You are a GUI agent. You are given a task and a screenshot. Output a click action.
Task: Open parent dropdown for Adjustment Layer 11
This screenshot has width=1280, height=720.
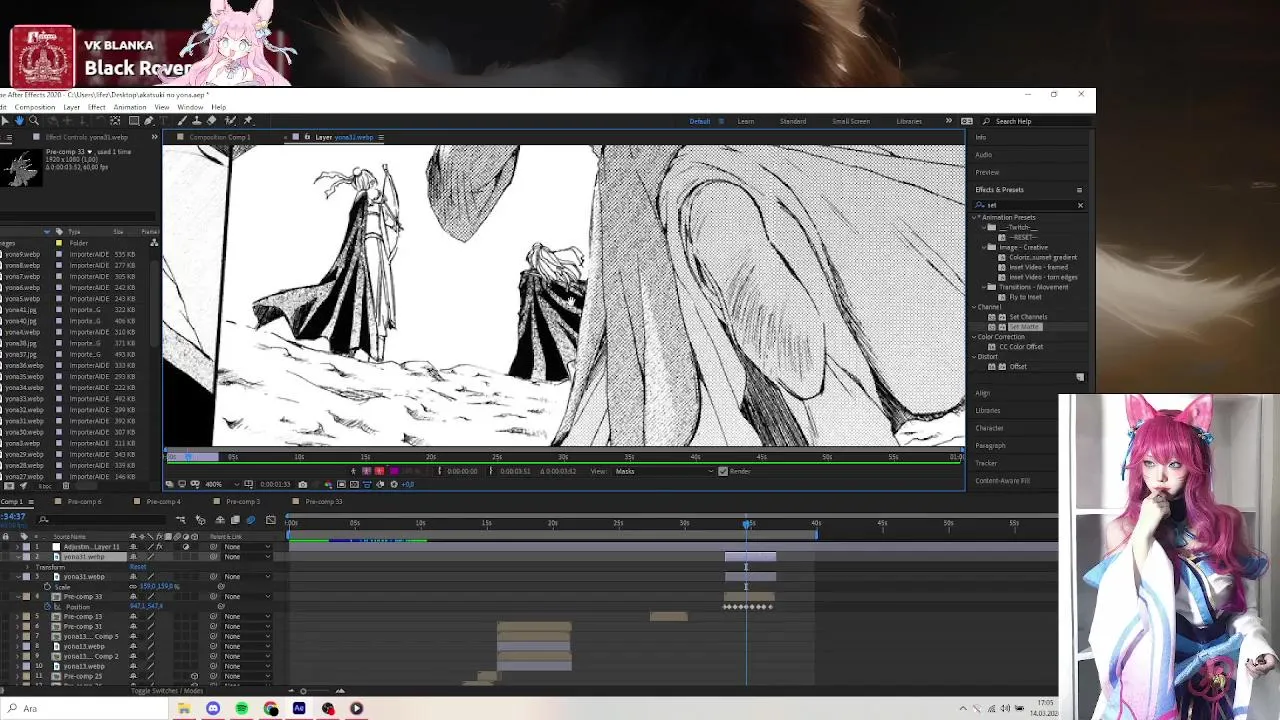point(246,547)
